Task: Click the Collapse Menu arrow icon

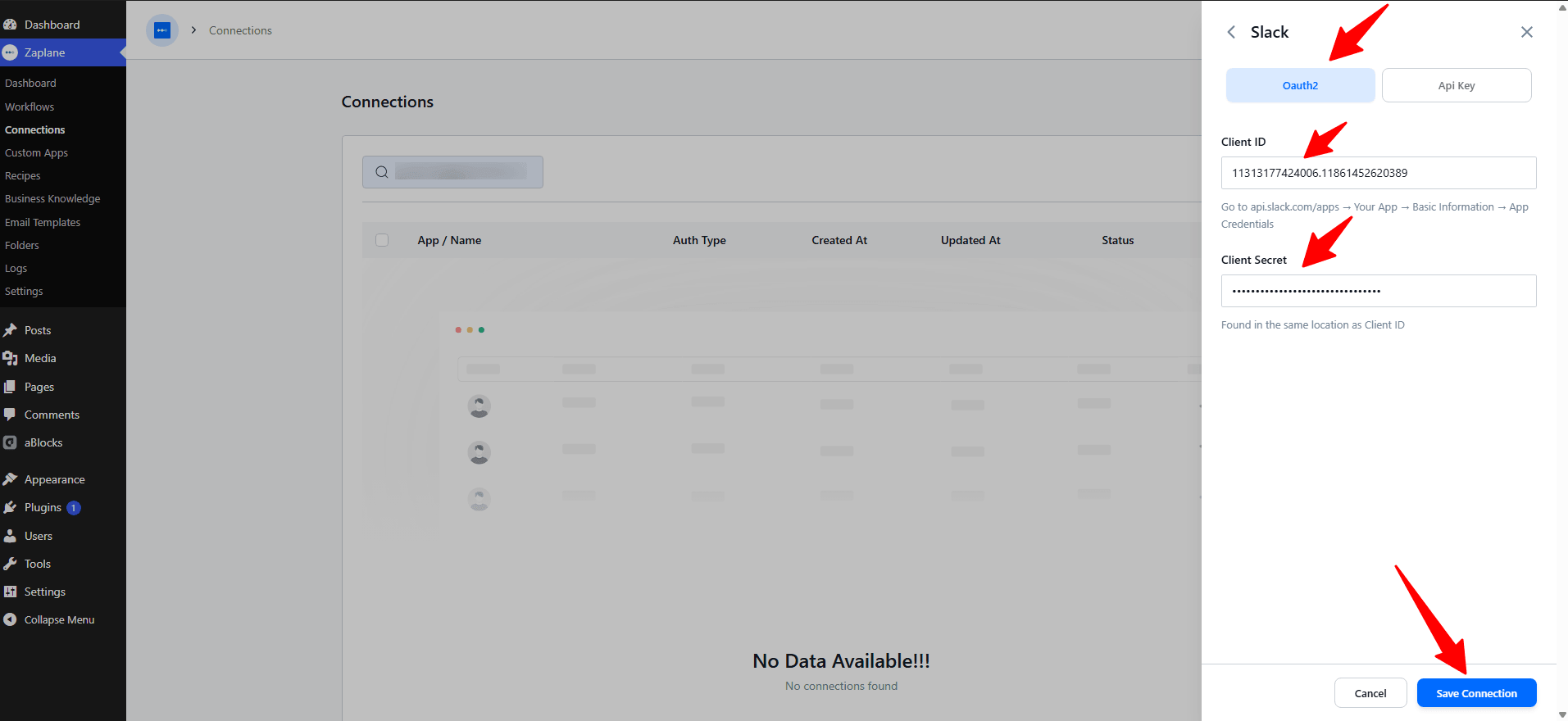Action: (10, 619)
